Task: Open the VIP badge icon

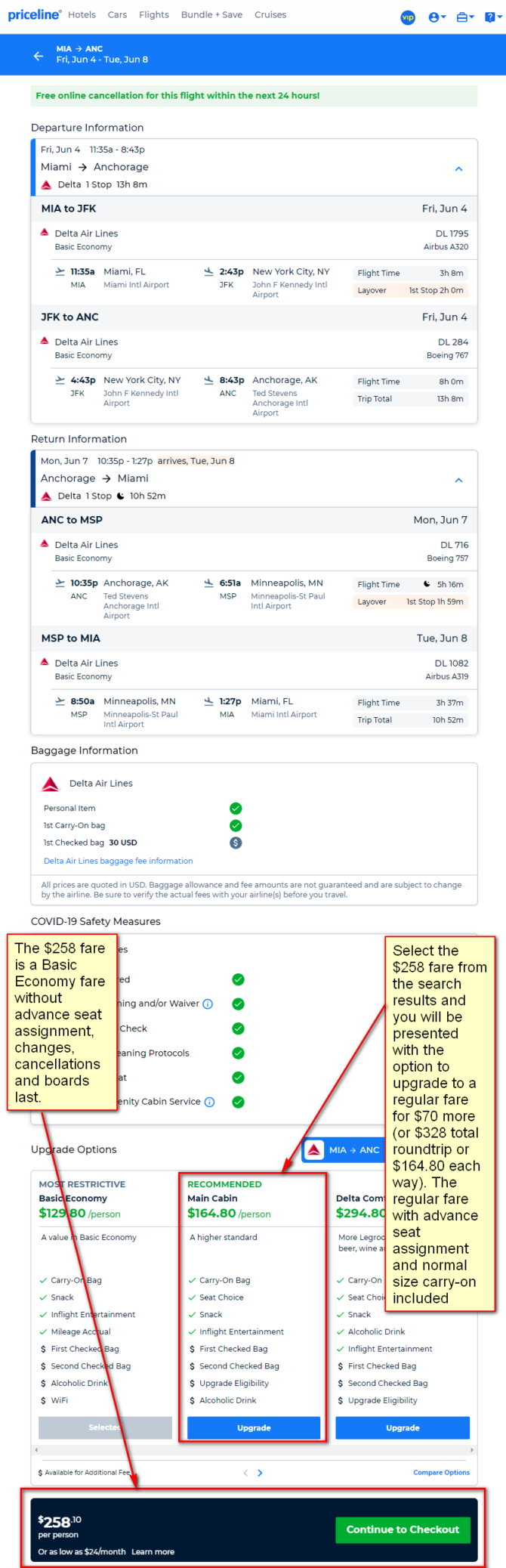Action: pos(408,17)
